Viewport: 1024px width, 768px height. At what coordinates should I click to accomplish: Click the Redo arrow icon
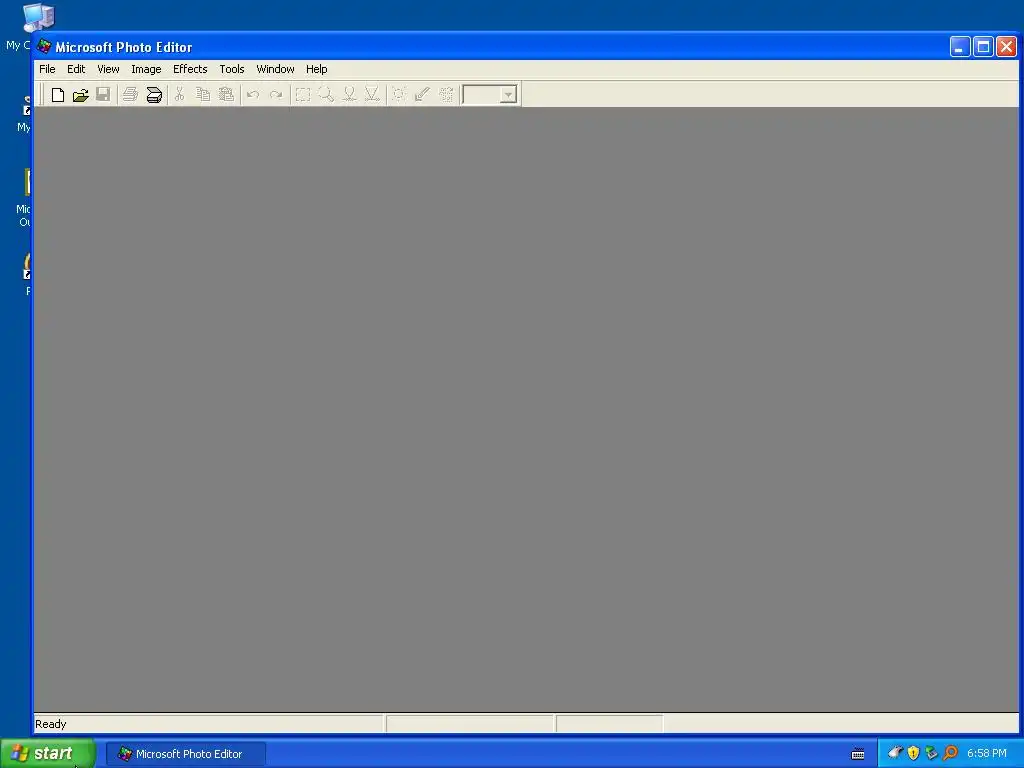(276, 95)
